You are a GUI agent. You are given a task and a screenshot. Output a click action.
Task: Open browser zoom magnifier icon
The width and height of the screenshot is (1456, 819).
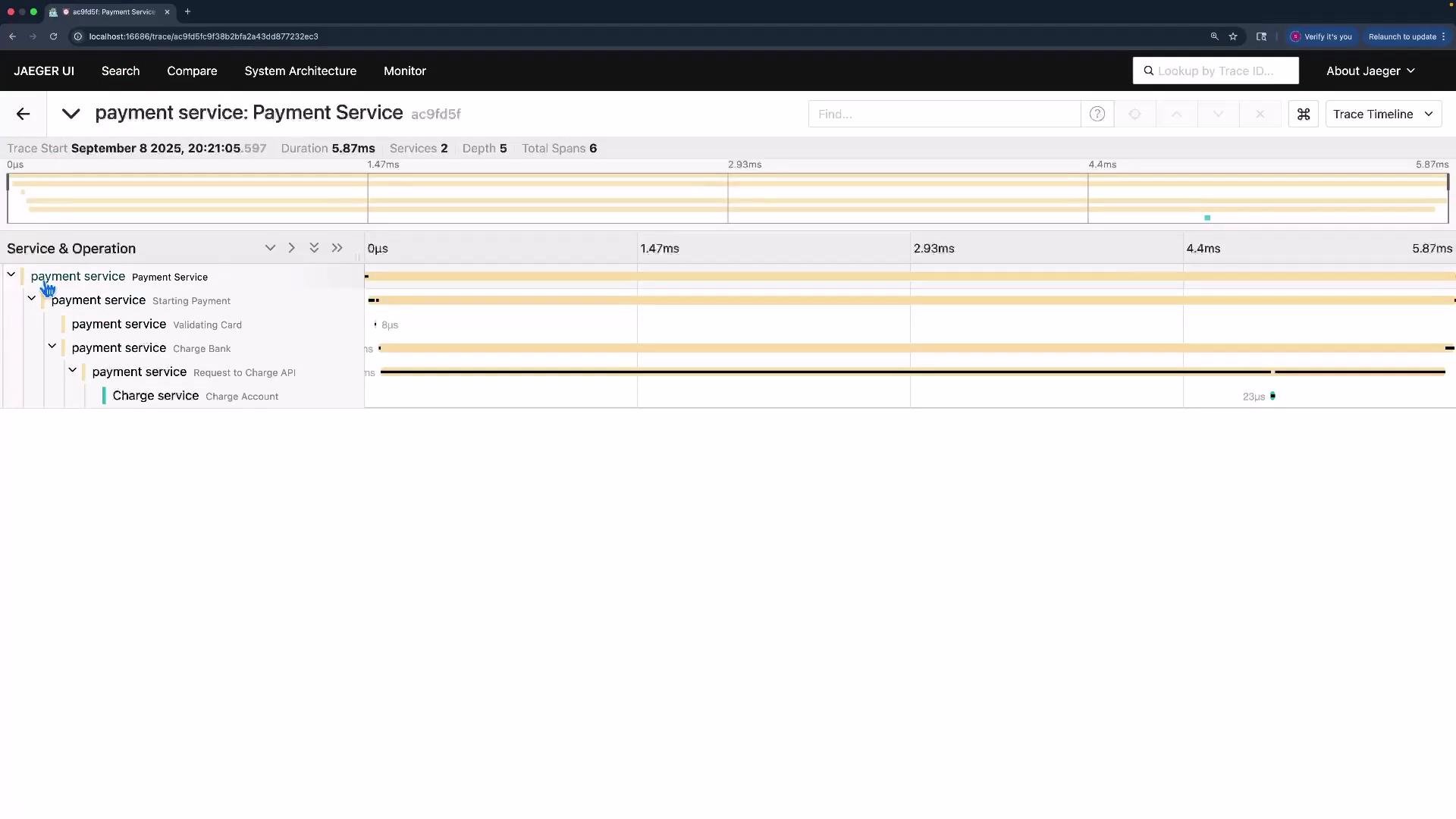click(1214, 36)
